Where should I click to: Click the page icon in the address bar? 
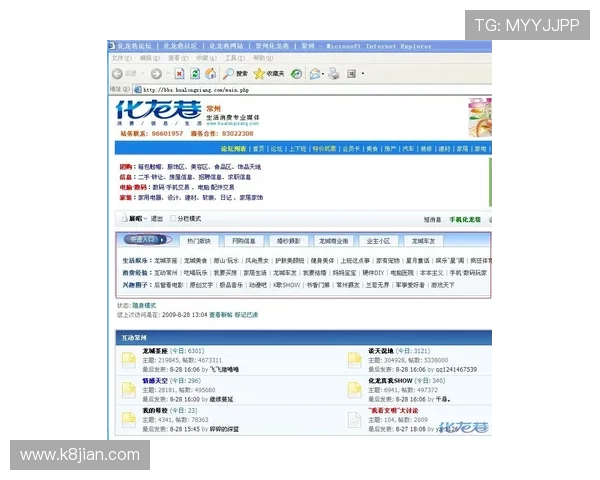click(137, 90)
